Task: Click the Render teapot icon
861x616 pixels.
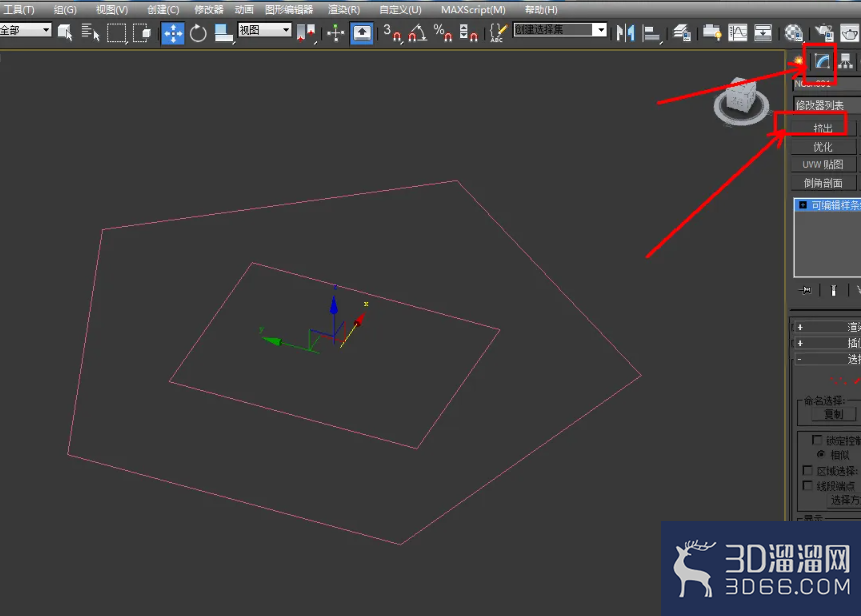Action: point(849,33)
